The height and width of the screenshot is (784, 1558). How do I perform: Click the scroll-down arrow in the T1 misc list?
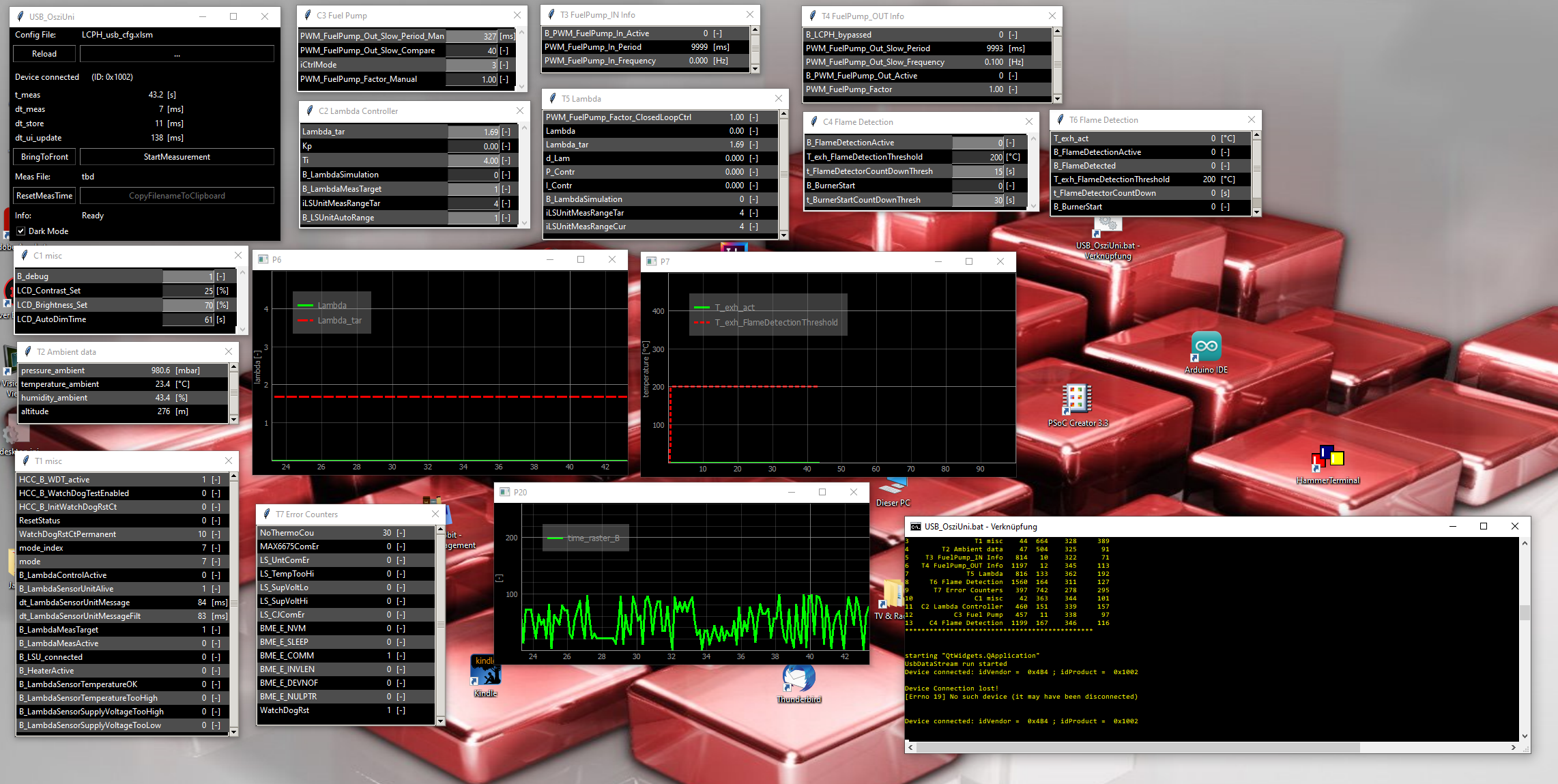click(233, 732)
